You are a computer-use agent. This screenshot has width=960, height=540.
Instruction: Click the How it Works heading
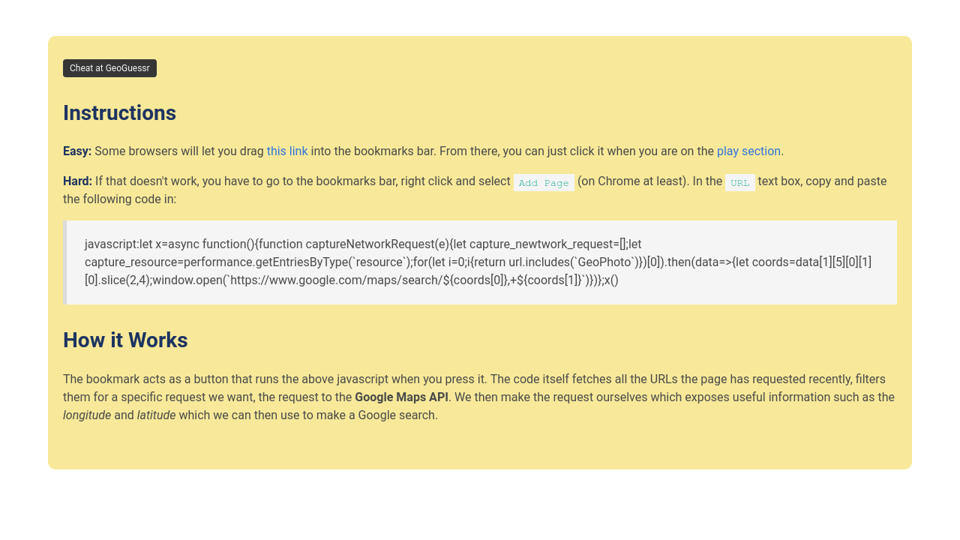(x=125, y=340)
